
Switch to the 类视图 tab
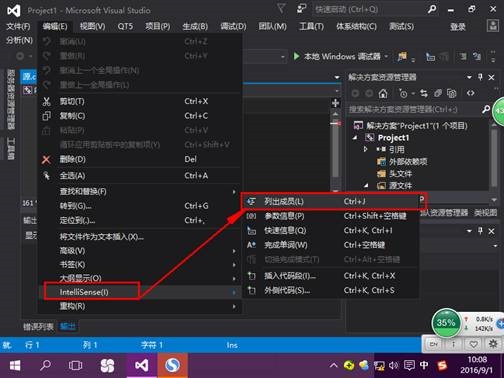coord(486,213)
